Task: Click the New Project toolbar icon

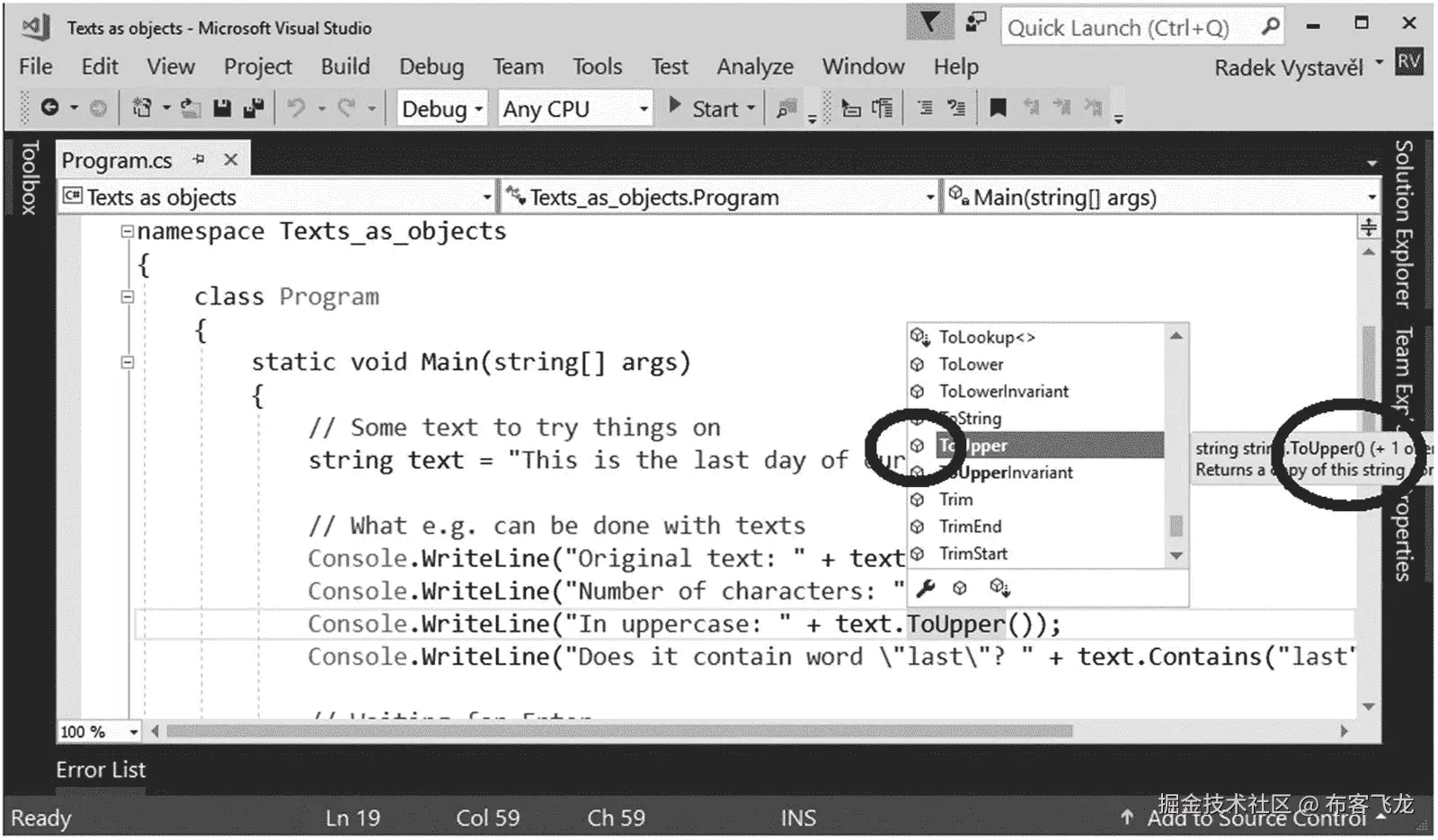Action: pos(142,108)
